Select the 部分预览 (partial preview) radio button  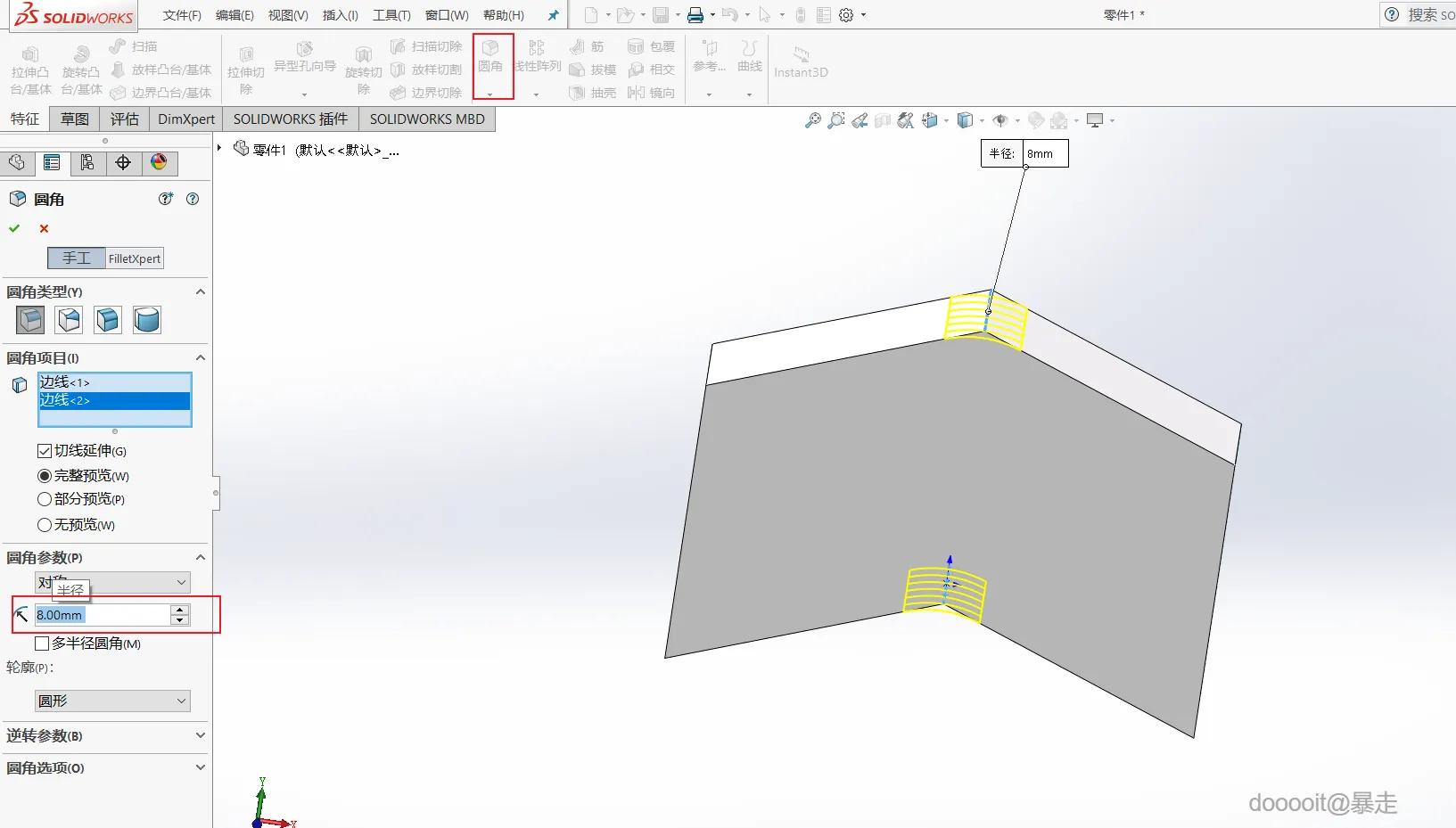click(x=44, y=499)
